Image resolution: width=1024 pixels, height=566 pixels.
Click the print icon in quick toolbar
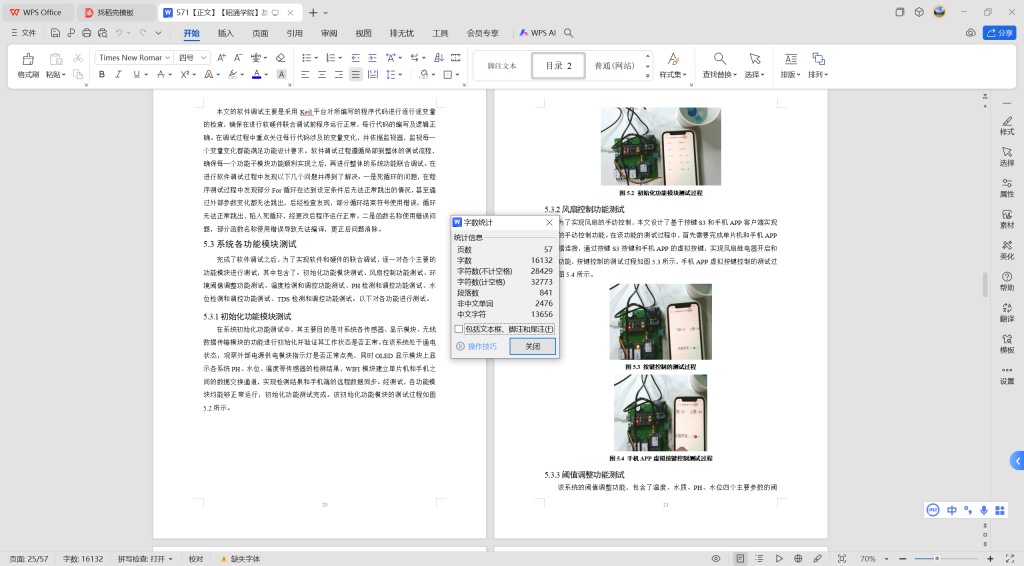click(x=86, y=33)
